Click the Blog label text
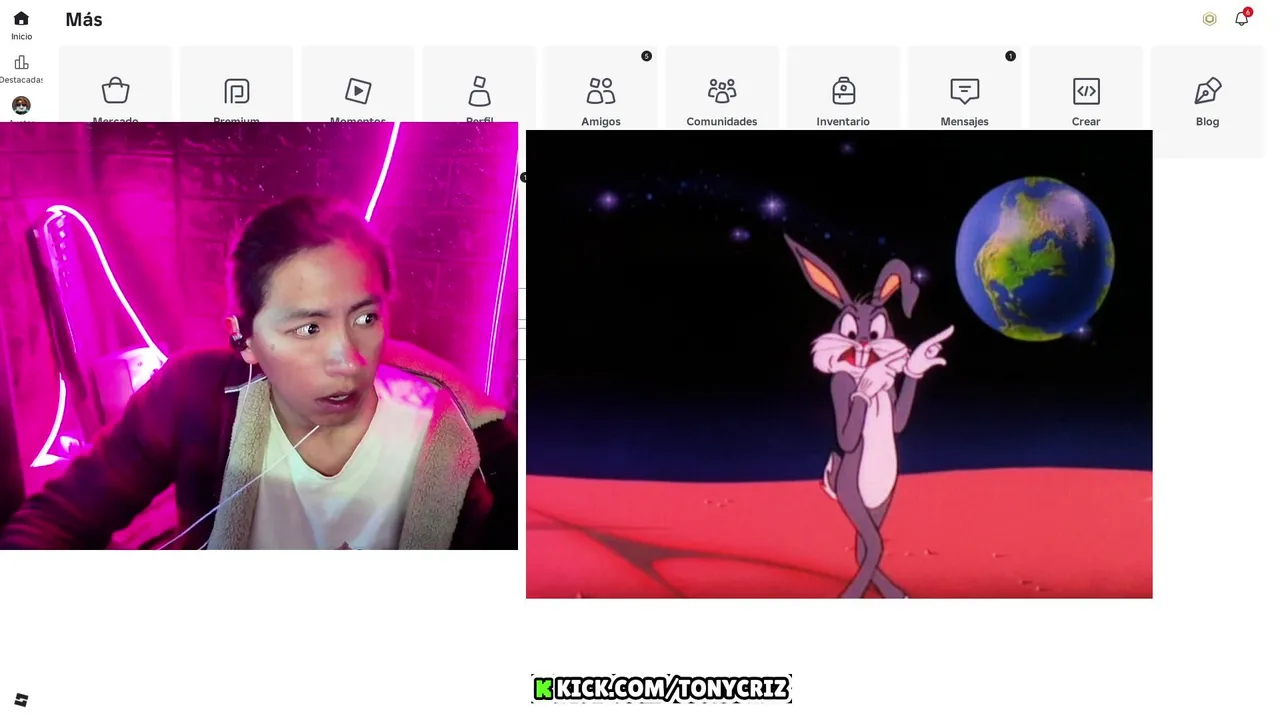This screenshot has width=1280, height=720. 1207,122
